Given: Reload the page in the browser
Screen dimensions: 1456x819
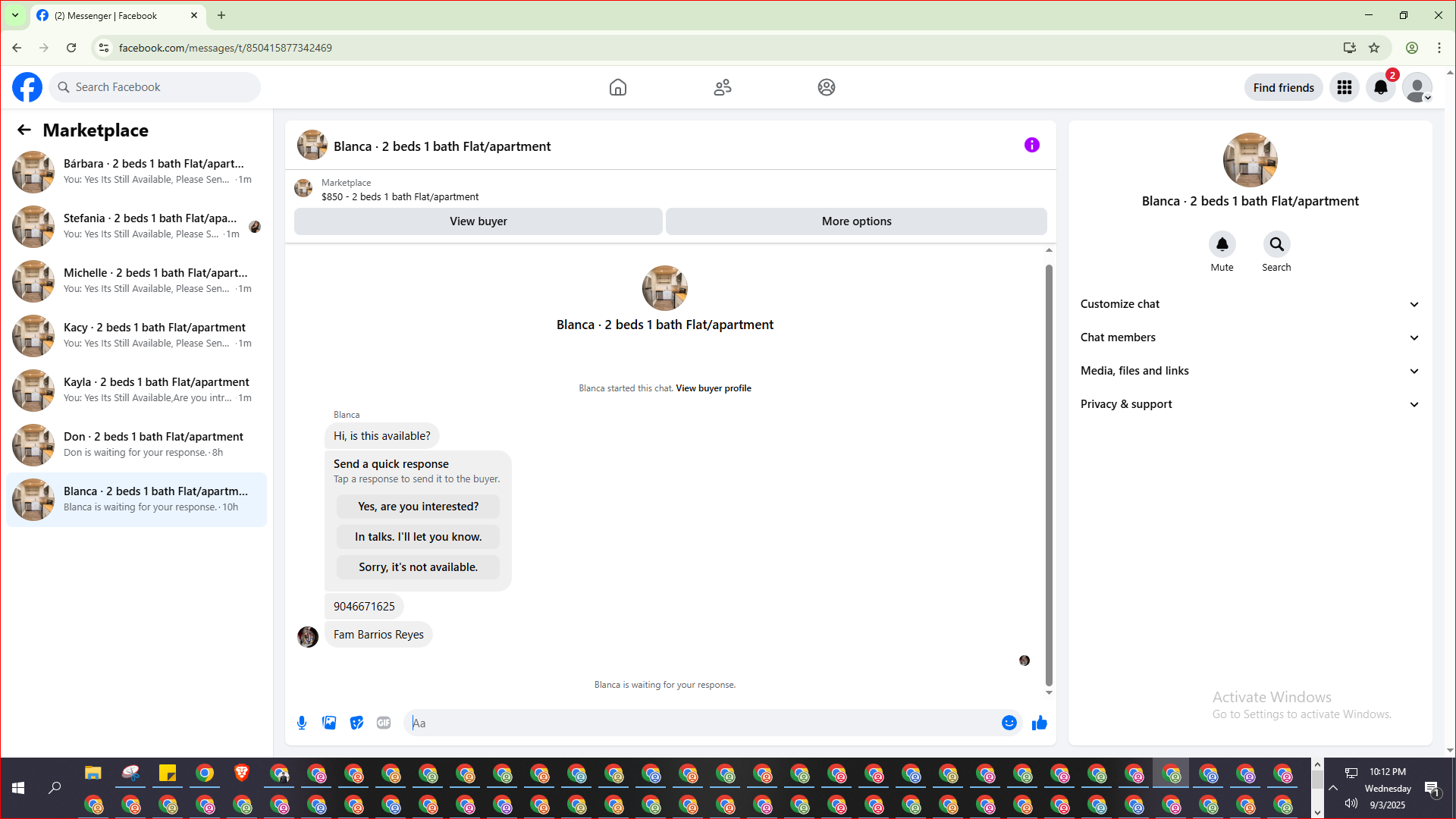Looking at the screenshot, I should coord(71,48).
